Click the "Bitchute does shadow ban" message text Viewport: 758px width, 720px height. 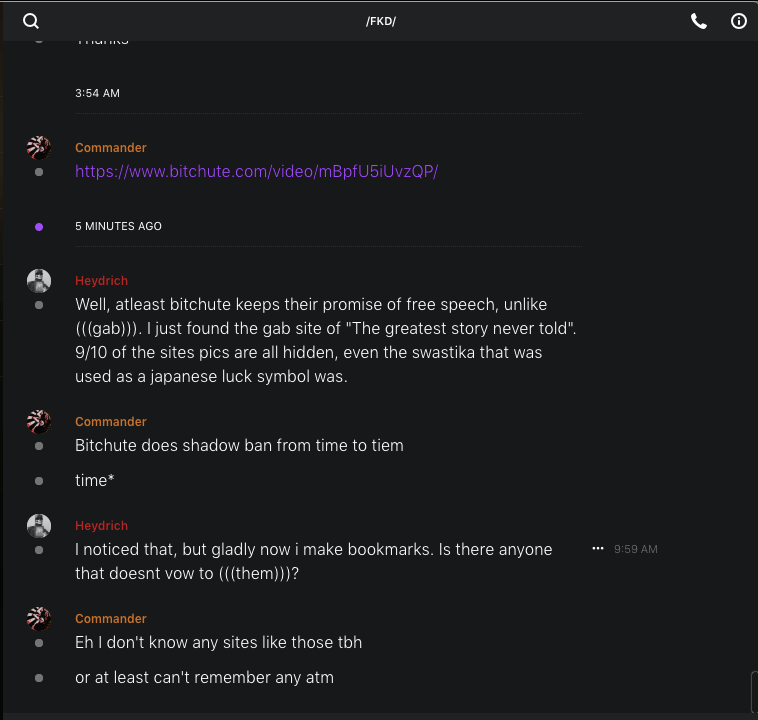pos(239,445)
